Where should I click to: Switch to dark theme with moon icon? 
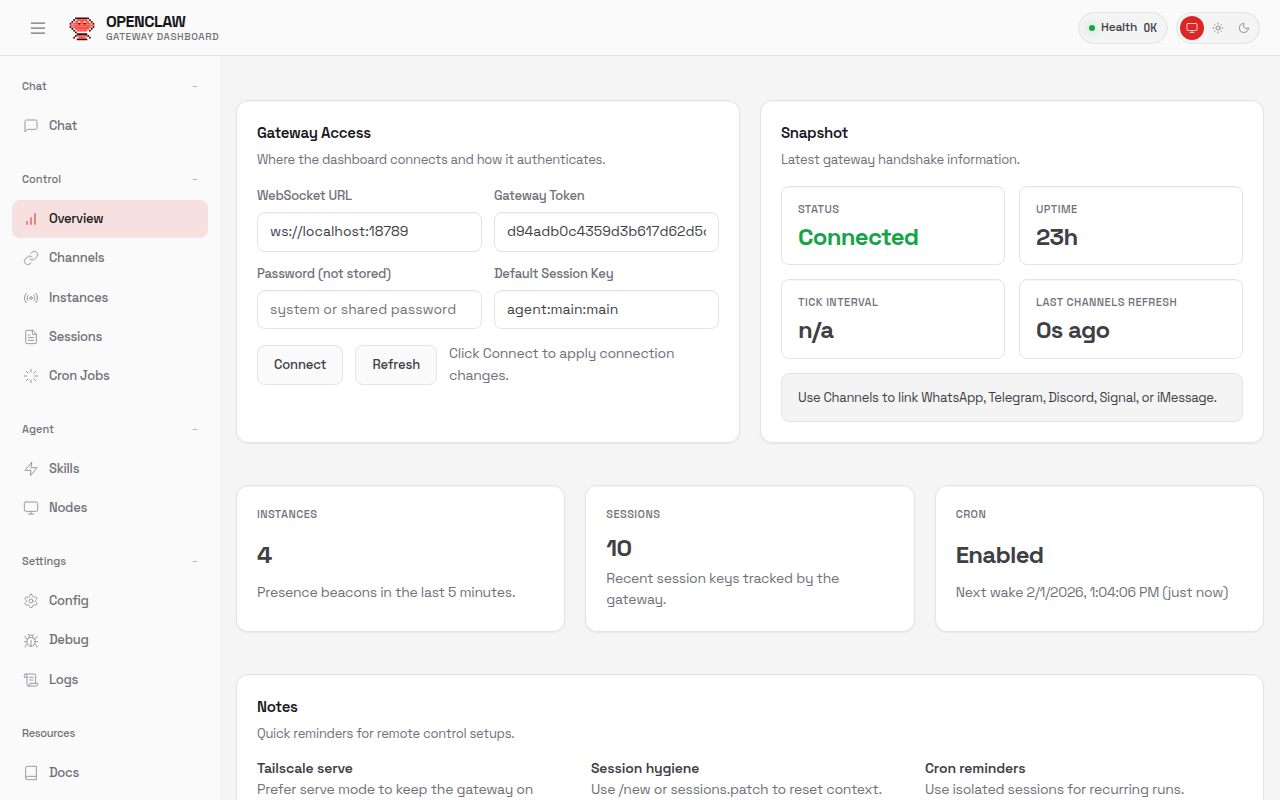pyautogui.click(x=1243, y=27)
